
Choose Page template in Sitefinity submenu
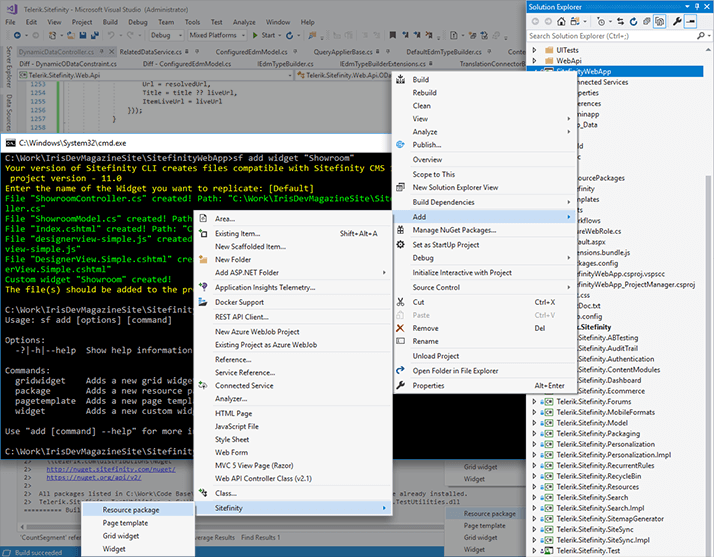pos(138,523)
